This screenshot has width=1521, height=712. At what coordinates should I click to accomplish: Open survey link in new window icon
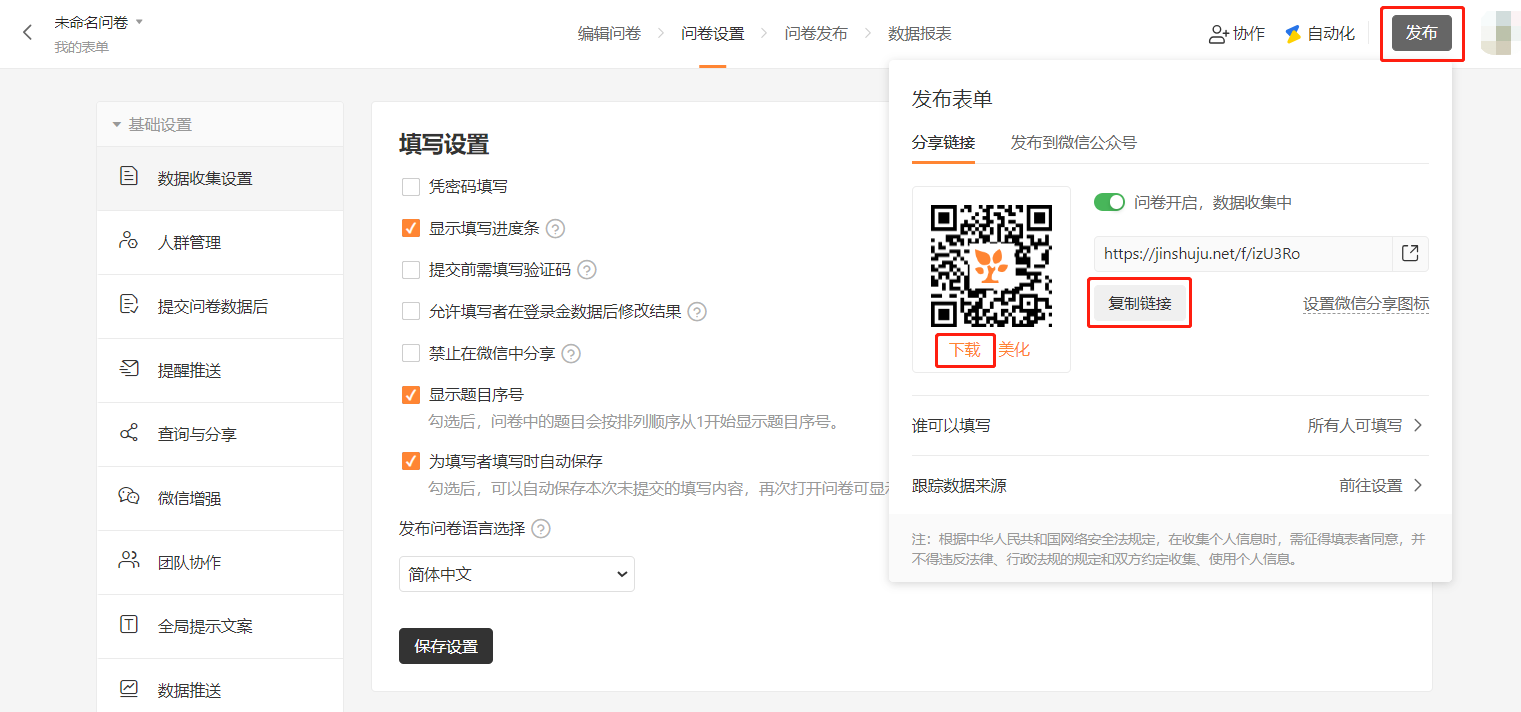pos(1410,253)
